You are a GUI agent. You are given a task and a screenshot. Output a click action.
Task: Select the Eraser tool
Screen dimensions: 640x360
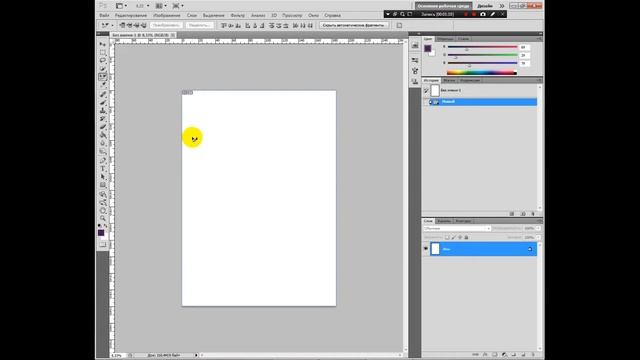pyautogui.click(x=103, y=127)
